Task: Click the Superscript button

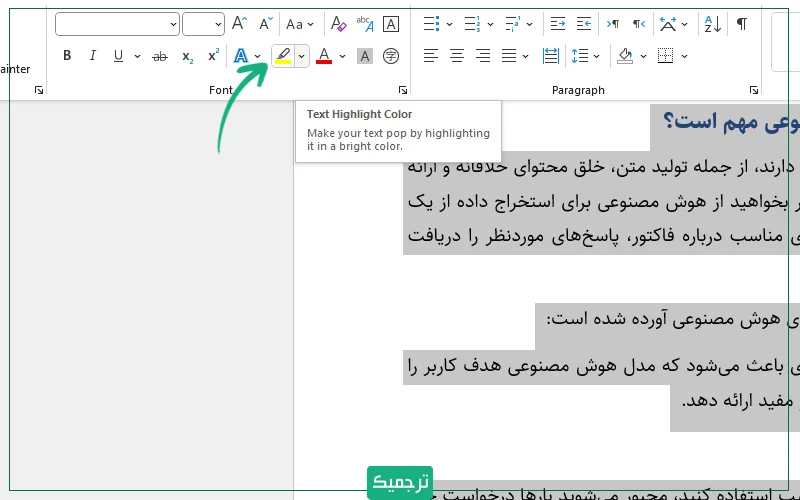Action: [213, 56]
